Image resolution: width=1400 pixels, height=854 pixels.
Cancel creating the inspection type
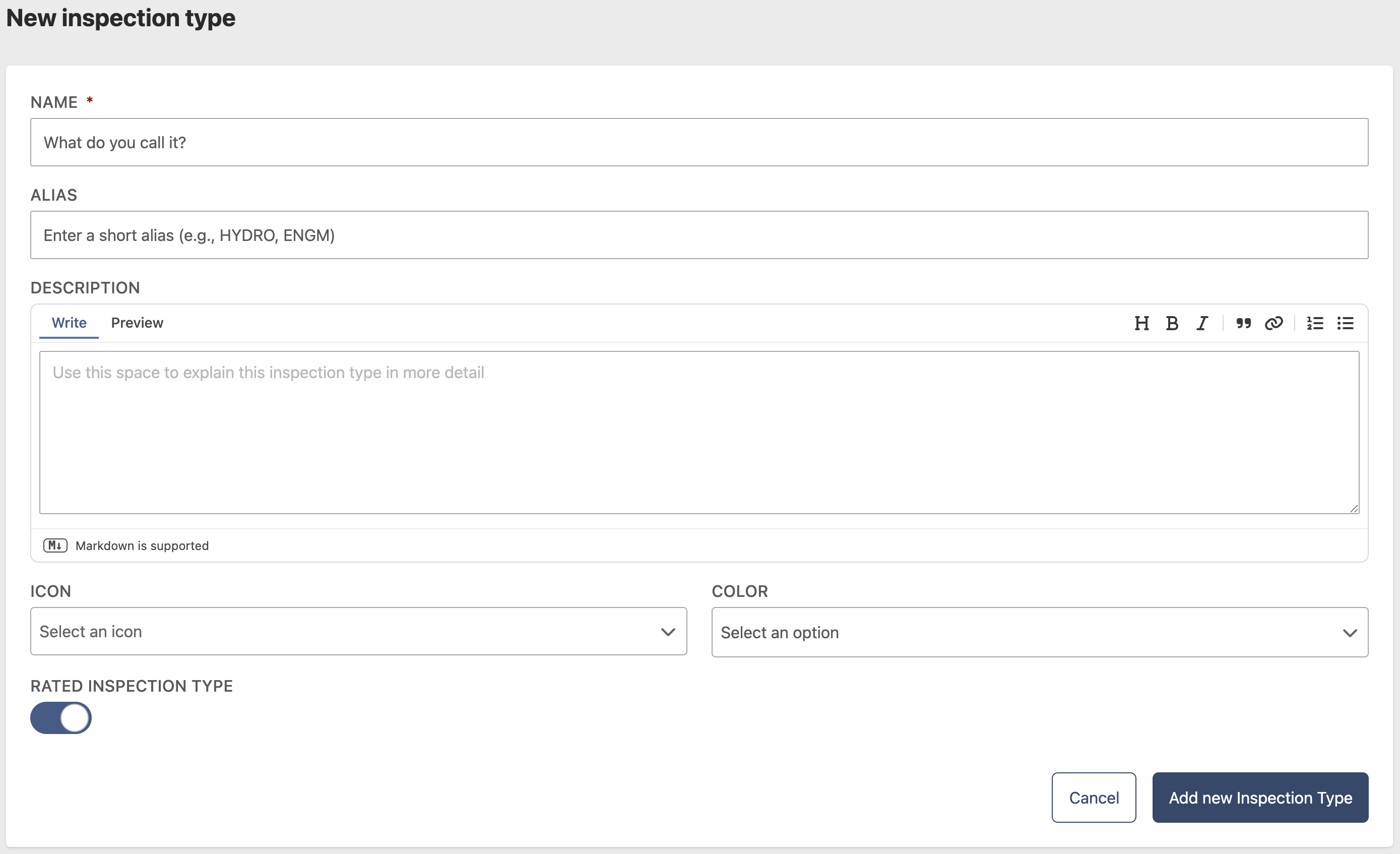(1094, 797)
